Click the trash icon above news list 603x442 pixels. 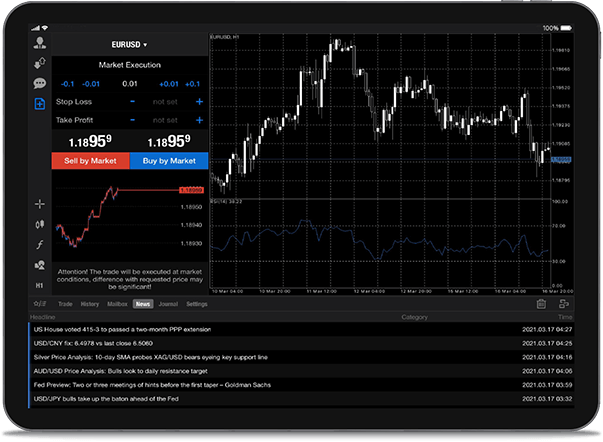[541, 303]
